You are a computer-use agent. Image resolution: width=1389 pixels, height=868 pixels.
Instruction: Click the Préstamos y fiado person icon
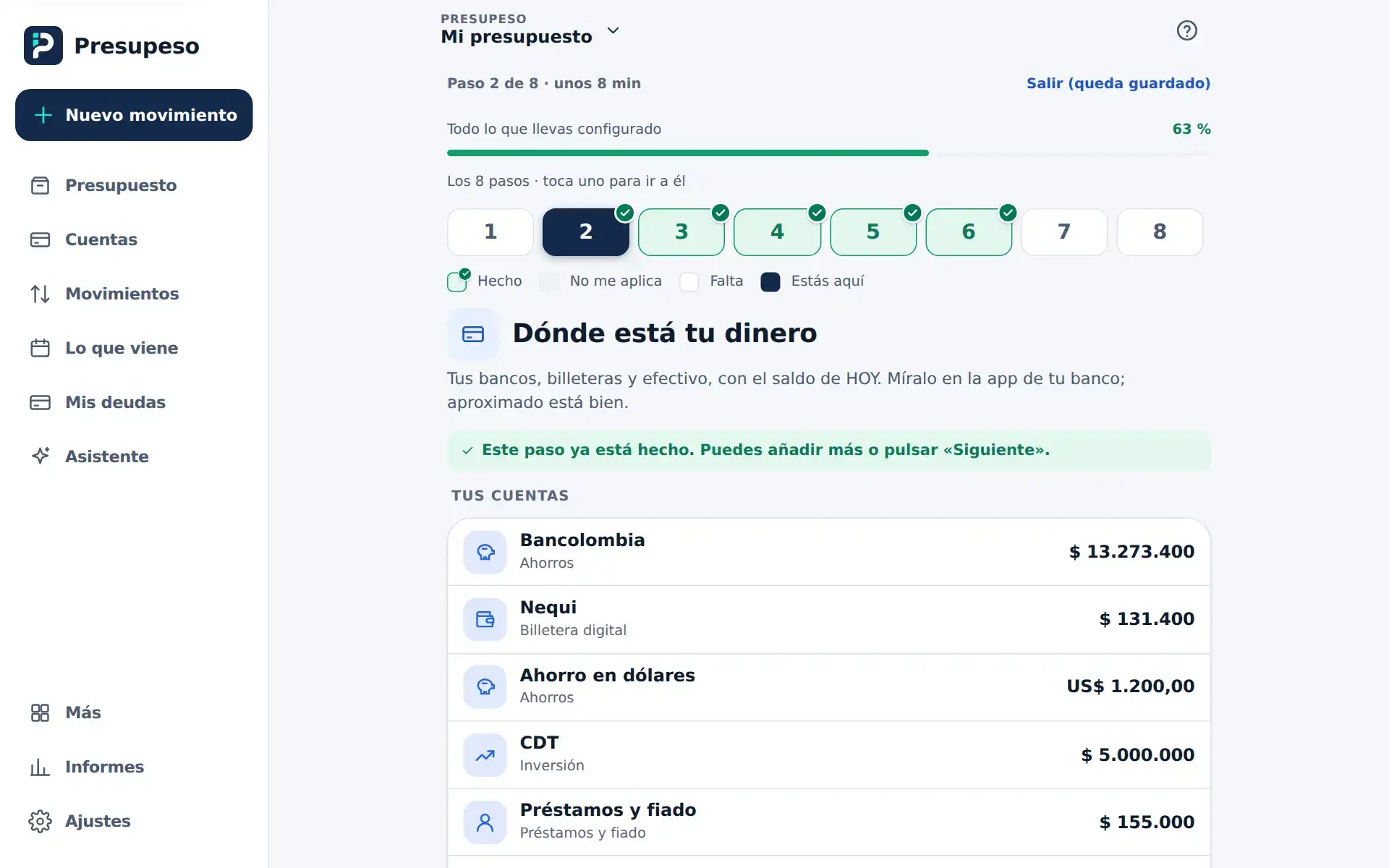pyautogui.click(x=485, y=822)
